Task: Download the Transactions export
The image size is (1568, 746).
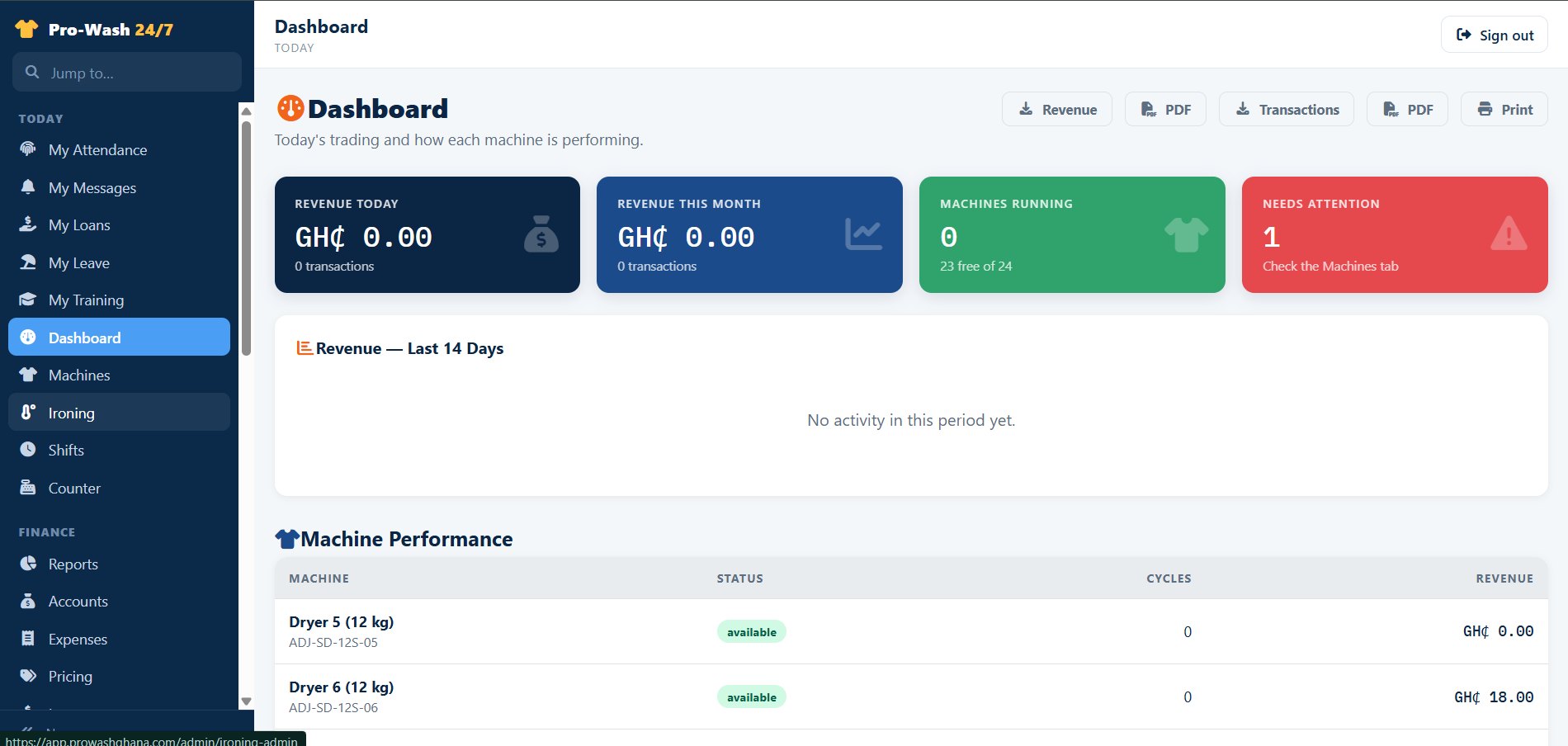Action: click(x=1287, y=109)
